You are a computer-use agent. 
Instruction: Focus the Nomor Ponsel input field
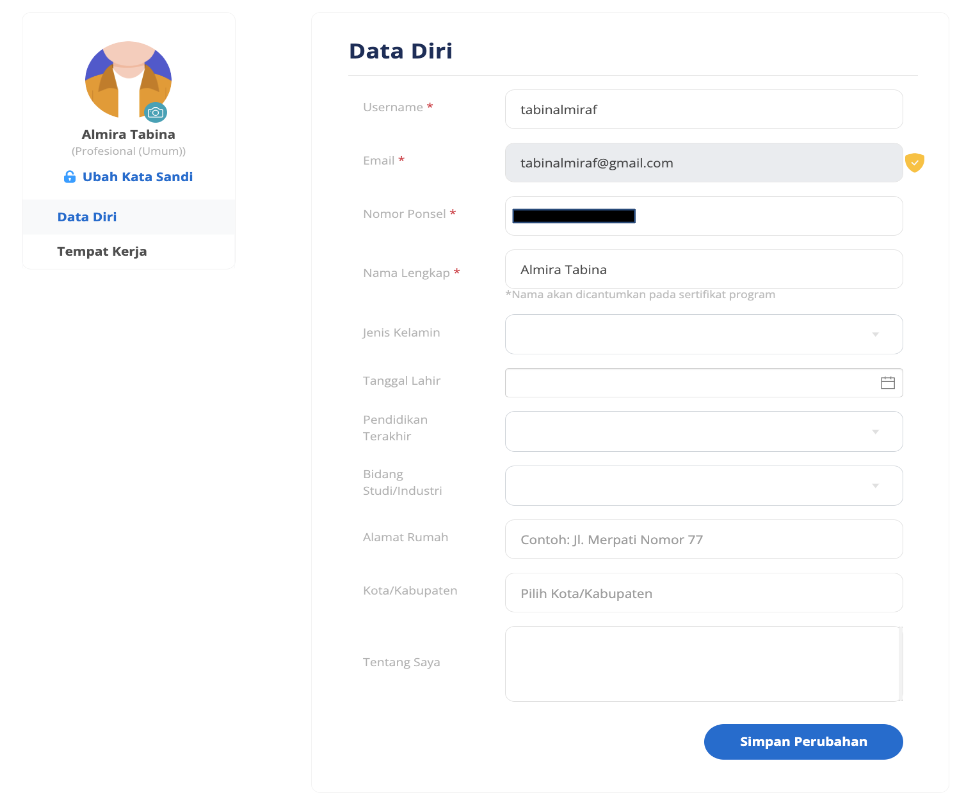pyautogui.click(x=704, y=215)
